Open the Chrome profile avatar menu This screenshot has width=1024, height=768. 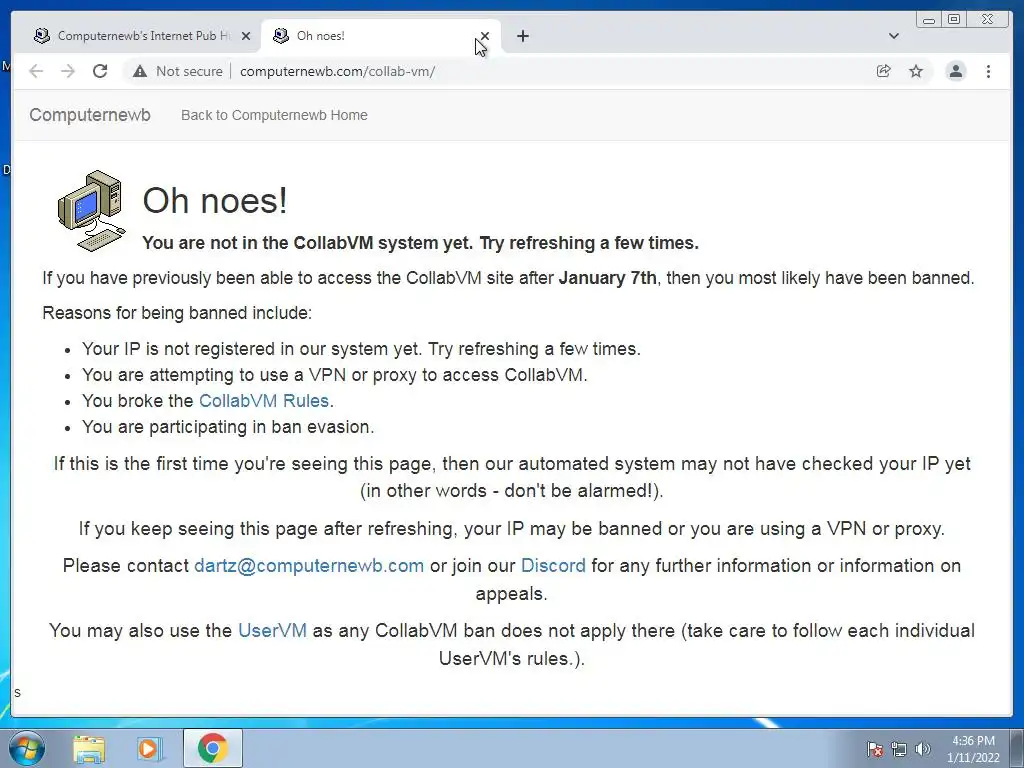955,71
